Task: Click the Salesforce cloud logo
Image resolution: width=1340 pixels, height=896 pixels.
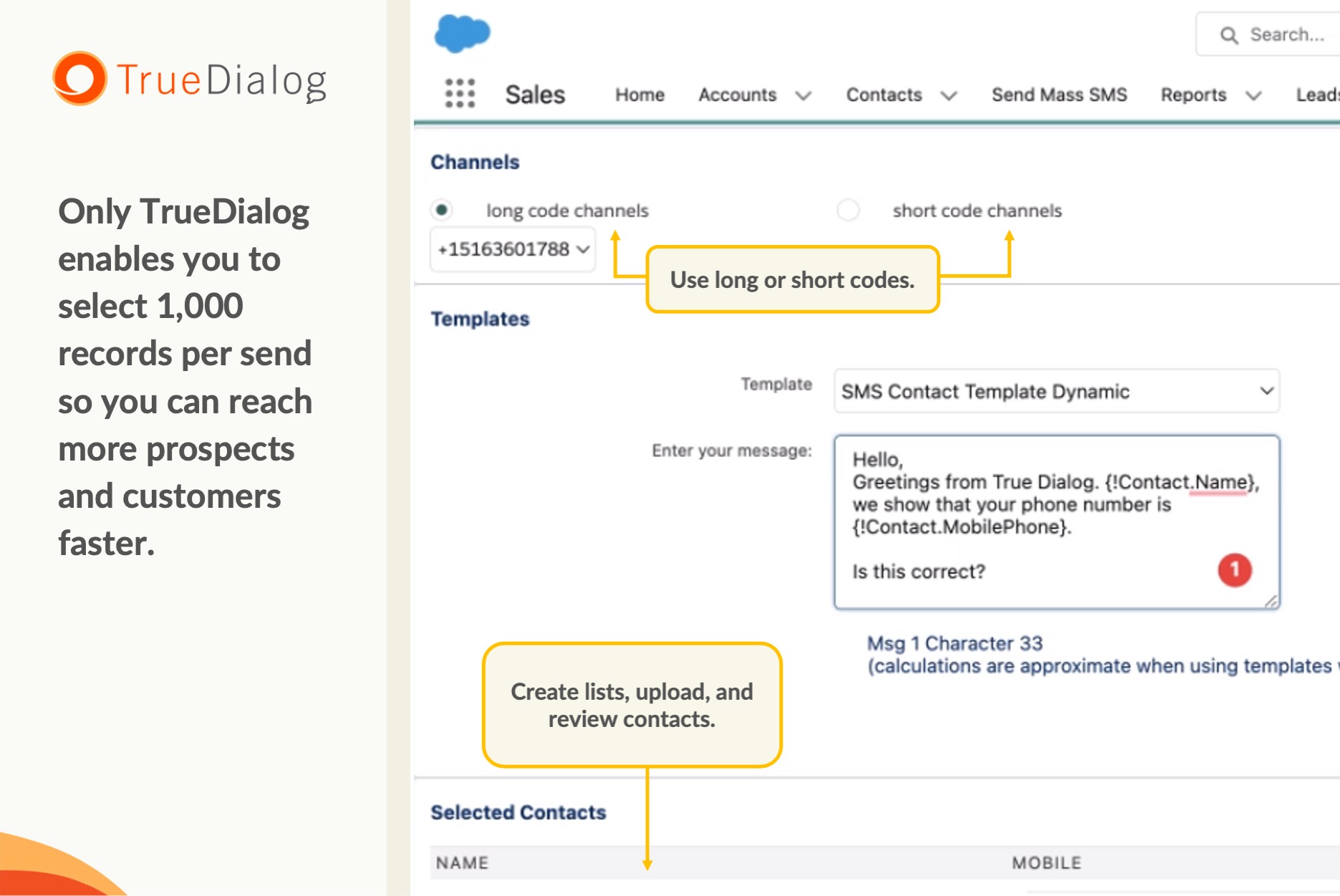Action: coord(462,33)
